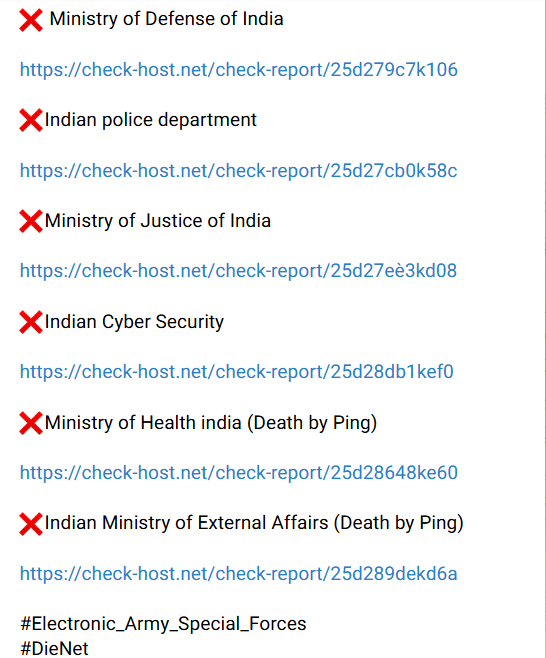Follow the check-host link ending 3kd08

coord(238,271)
